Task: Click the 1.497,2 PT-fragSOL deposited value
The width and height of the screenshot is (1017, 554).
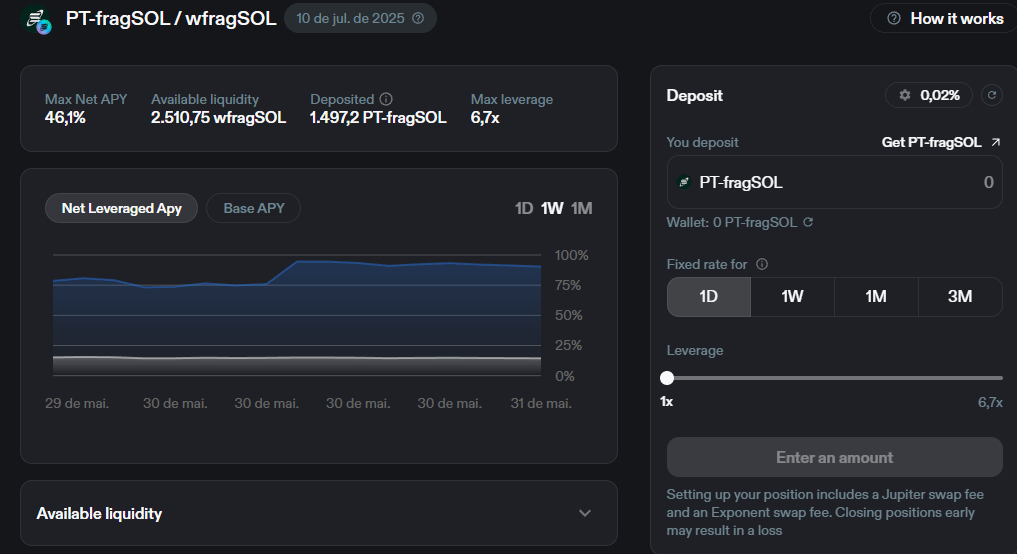Action: 378,117
